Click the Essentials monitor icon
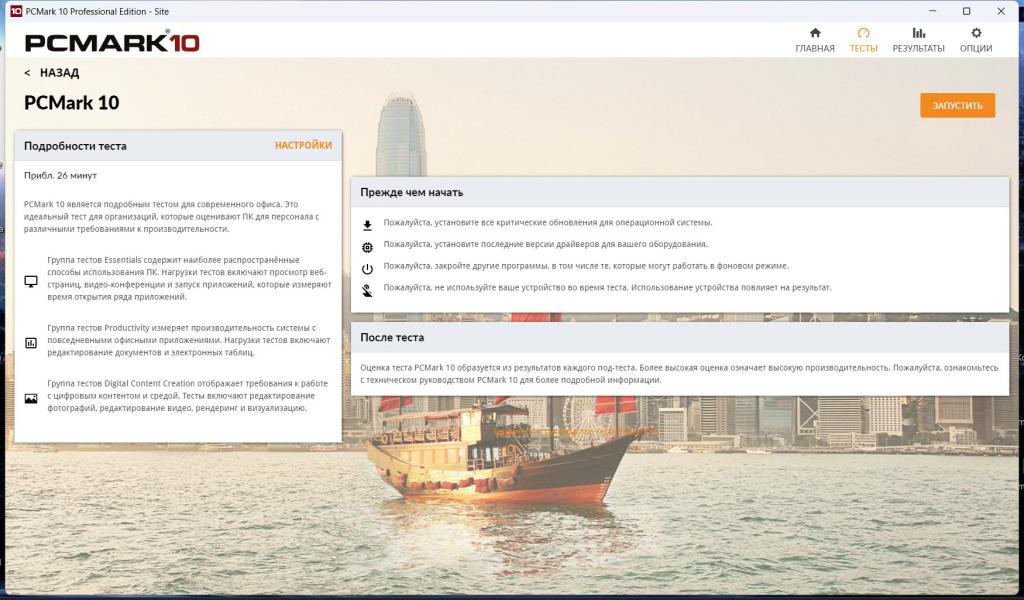This screenshot has height=600, width=1024. [31, 283]
